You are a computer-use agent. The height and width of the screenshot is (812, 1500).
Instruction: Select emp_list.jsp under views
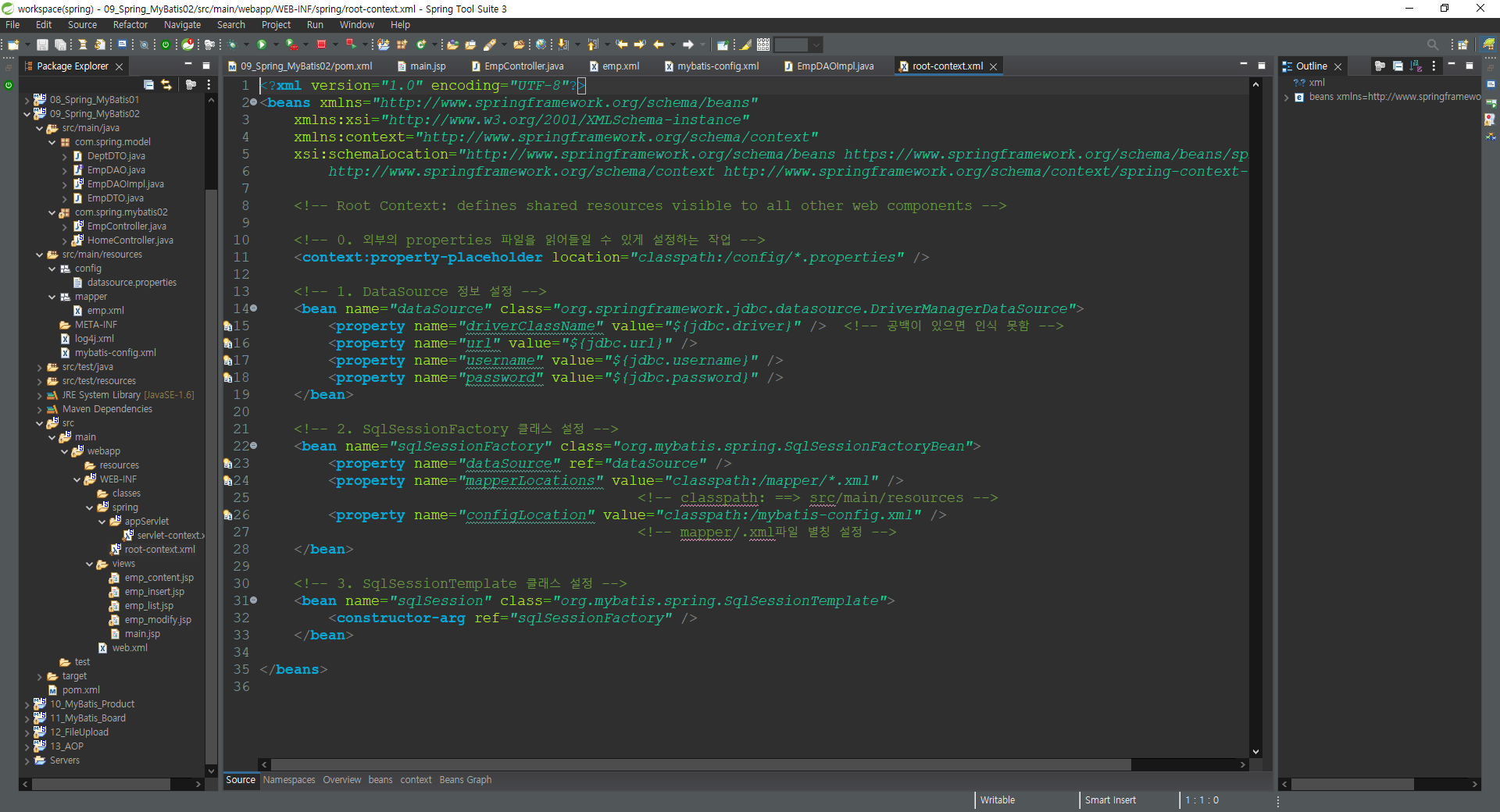149,606
